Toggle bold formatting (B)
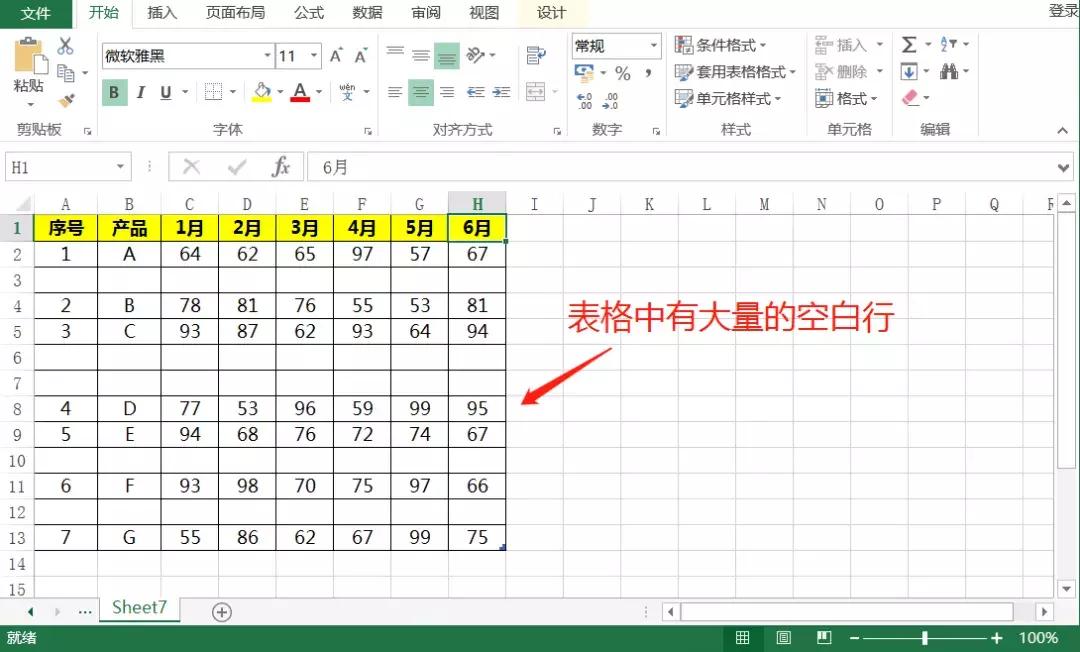The width and height of the screenshot is (1080, 652). point(114,92)
